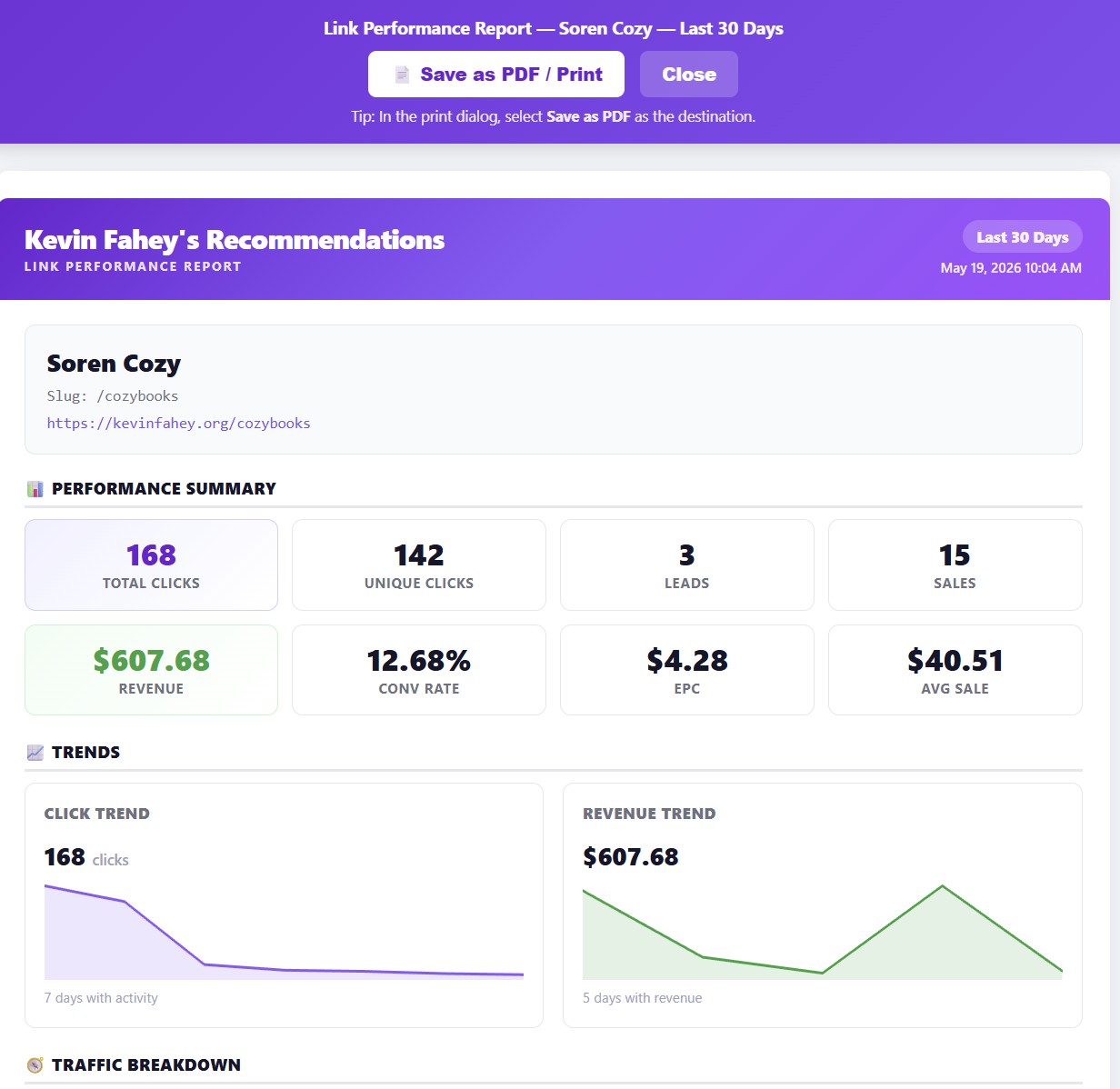Screen dimensions: 1120x1089
Task: Click the Traffic Breakdown section heading
Action: coord(146,1064)
